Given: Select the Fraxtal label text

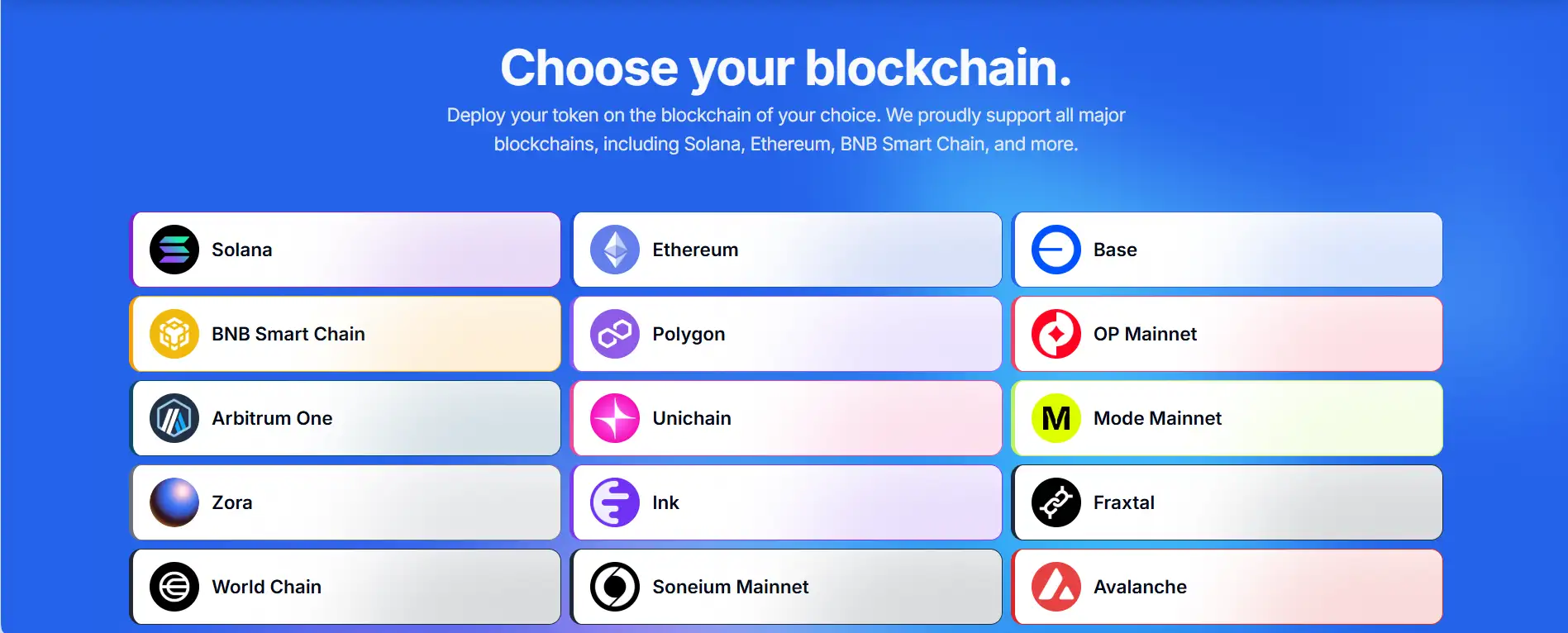Looking at the screenshot, I should tap(1123, 502).
